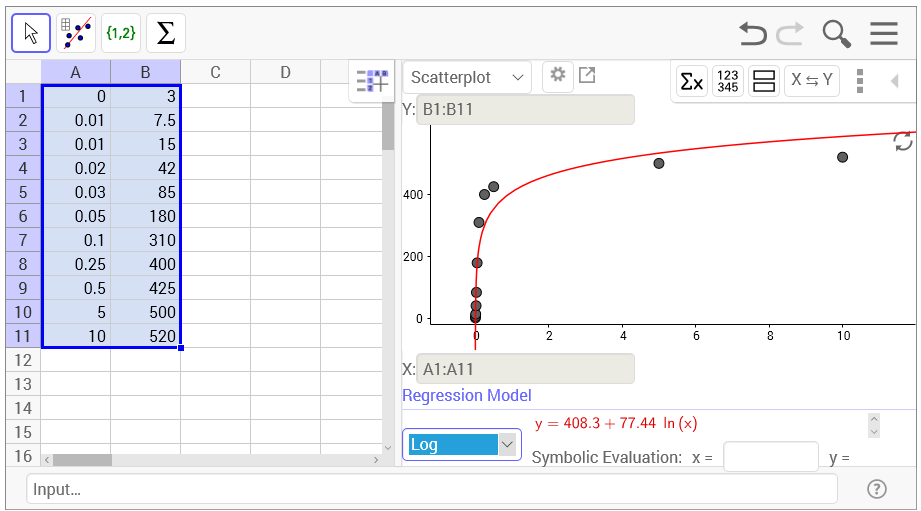921x511 pixels.
Task: Click the X ⇆ Y swap button
Action: pyautogui.click(x=811, y=82)
